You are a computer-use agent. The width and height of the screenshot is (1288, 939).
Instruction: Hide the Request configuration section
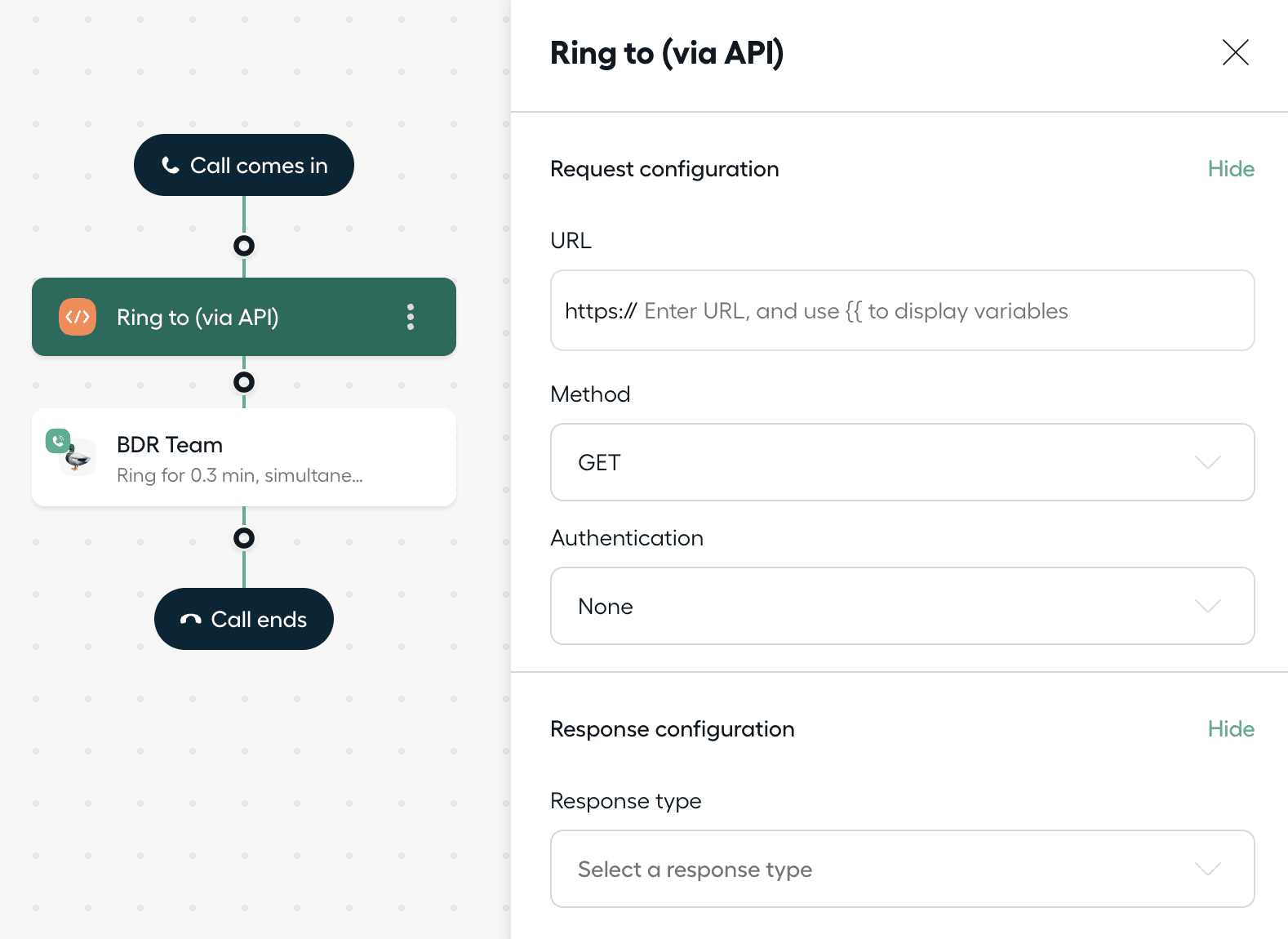coord(1230,169)
